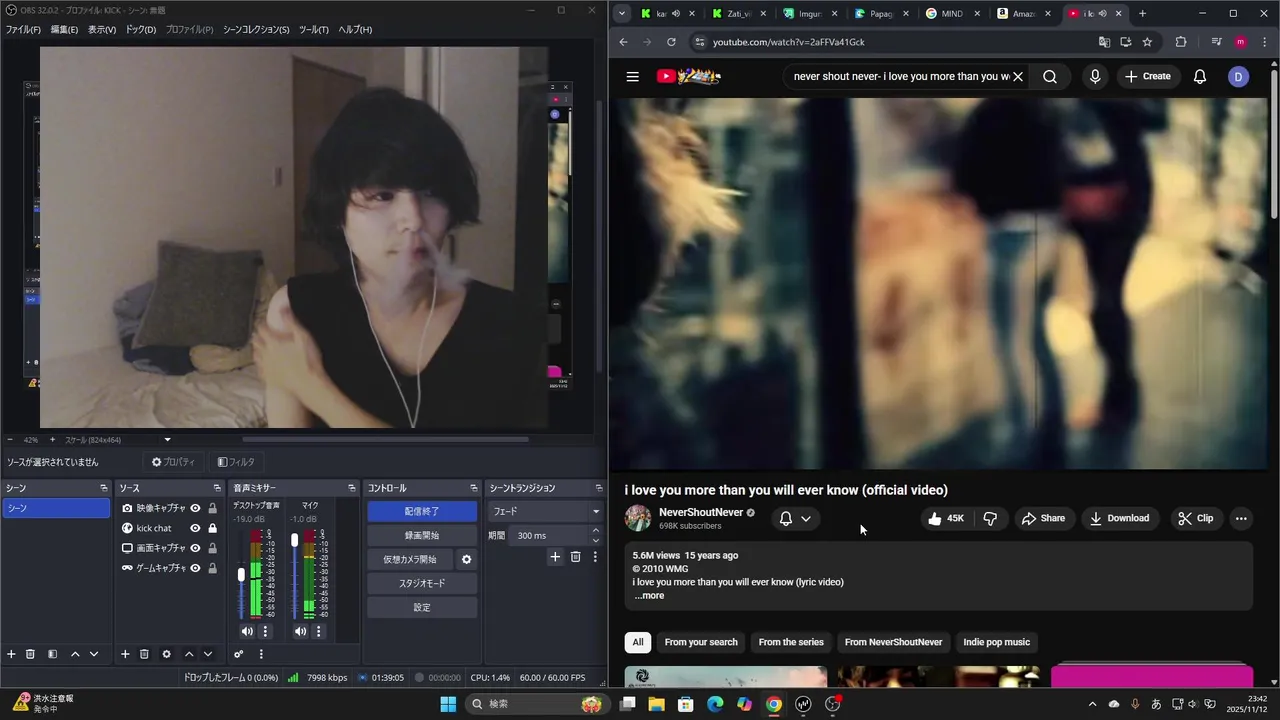
Task: Toggle visibility of ゲームキャプチャ source
Action: 195,568
